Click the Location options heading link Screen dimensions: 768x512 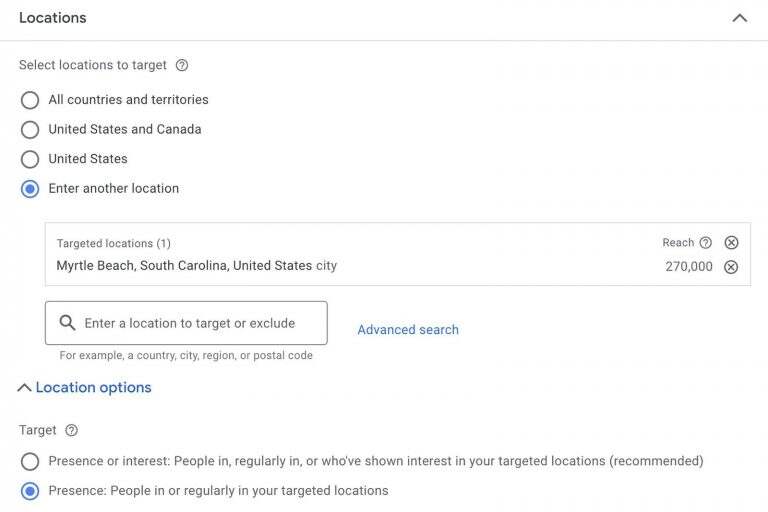coord(94,388)
